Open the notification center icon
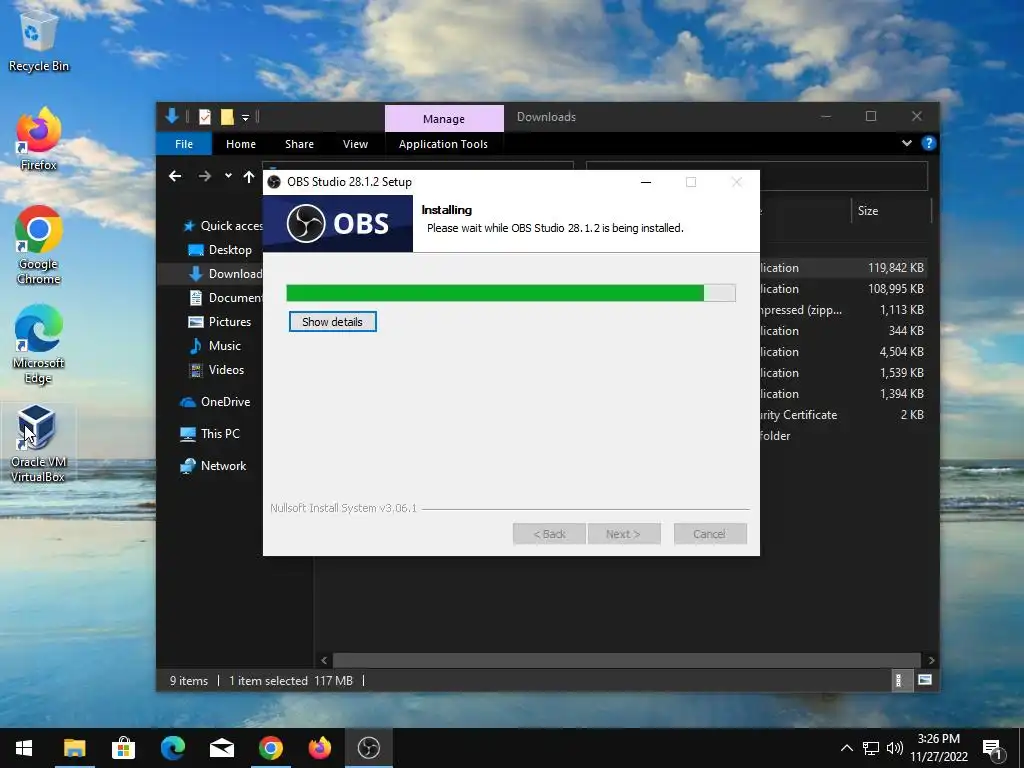1024x768 pixels. (993, 748)
